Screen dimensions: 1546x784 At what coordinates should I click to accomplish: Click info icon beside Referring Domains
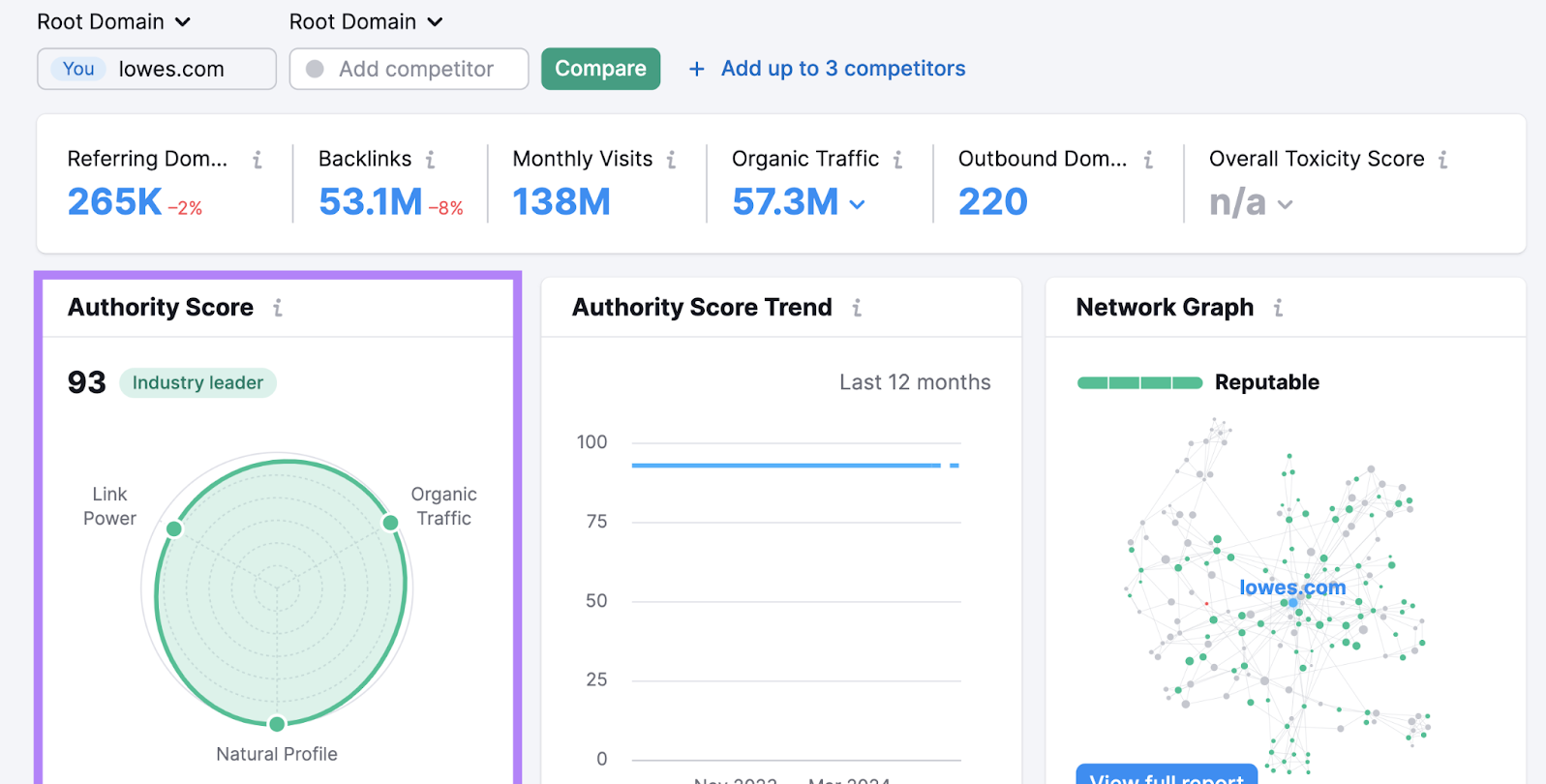258,160
